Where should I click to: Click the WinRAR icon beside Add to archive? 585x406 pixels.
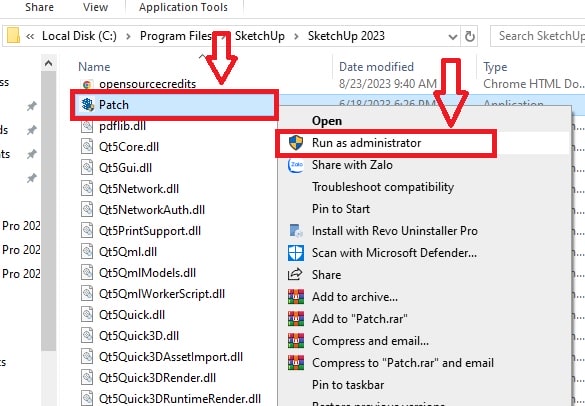pos(296,297)
